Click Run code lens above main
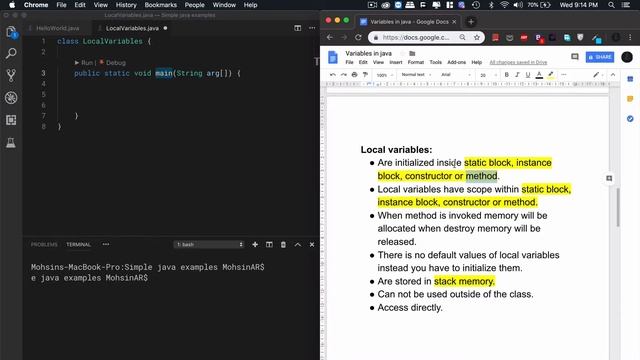This screenshot has width=640, height=360. point(84,63)
